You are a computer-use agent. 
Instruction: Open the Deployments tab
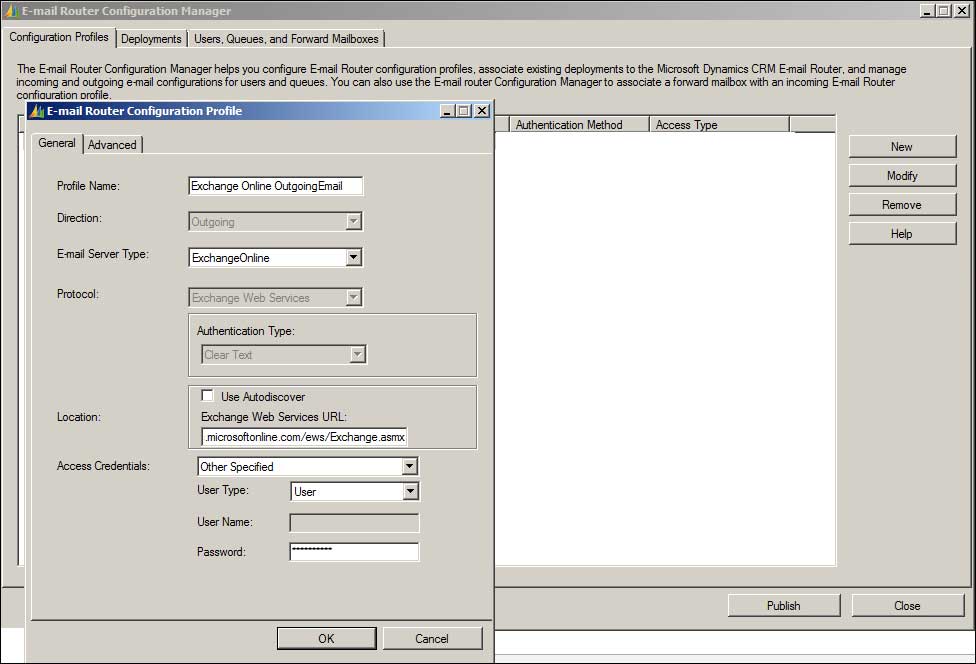pyautogui.click(x=151, y=39)
